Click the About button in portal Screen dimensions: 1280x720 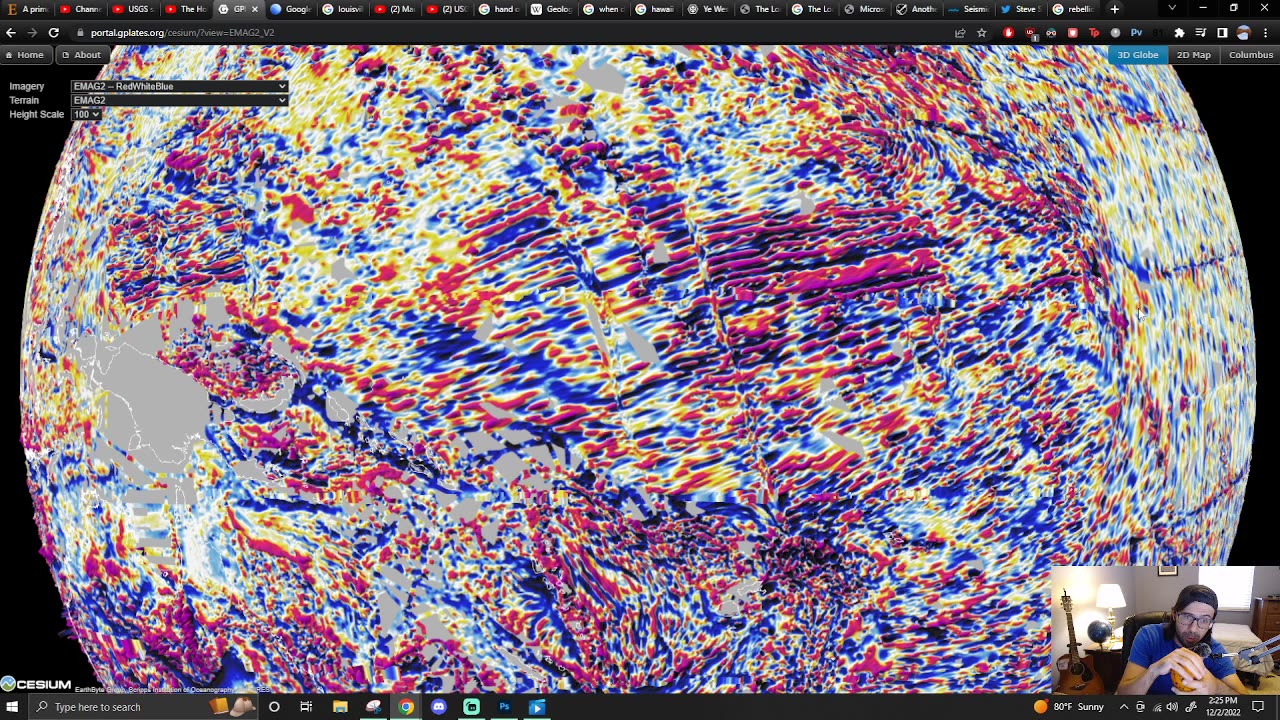pyautogui.click(x=81, y=54)
